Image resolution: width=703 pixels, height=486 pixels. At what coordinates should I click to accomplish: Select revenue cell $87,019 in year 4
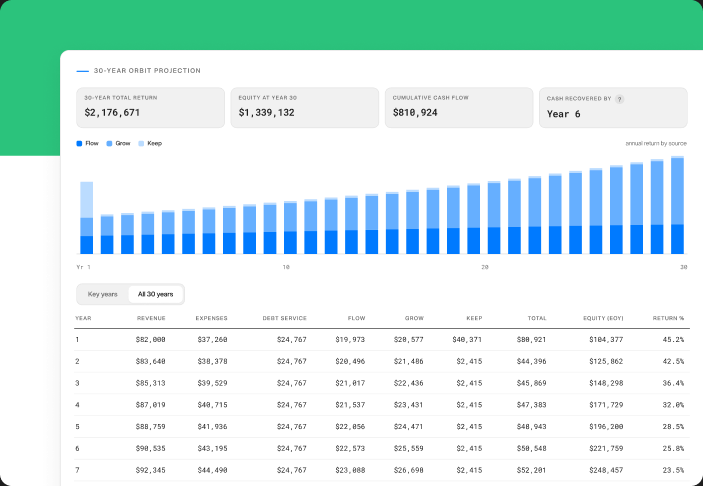click(x=151, y=405)
